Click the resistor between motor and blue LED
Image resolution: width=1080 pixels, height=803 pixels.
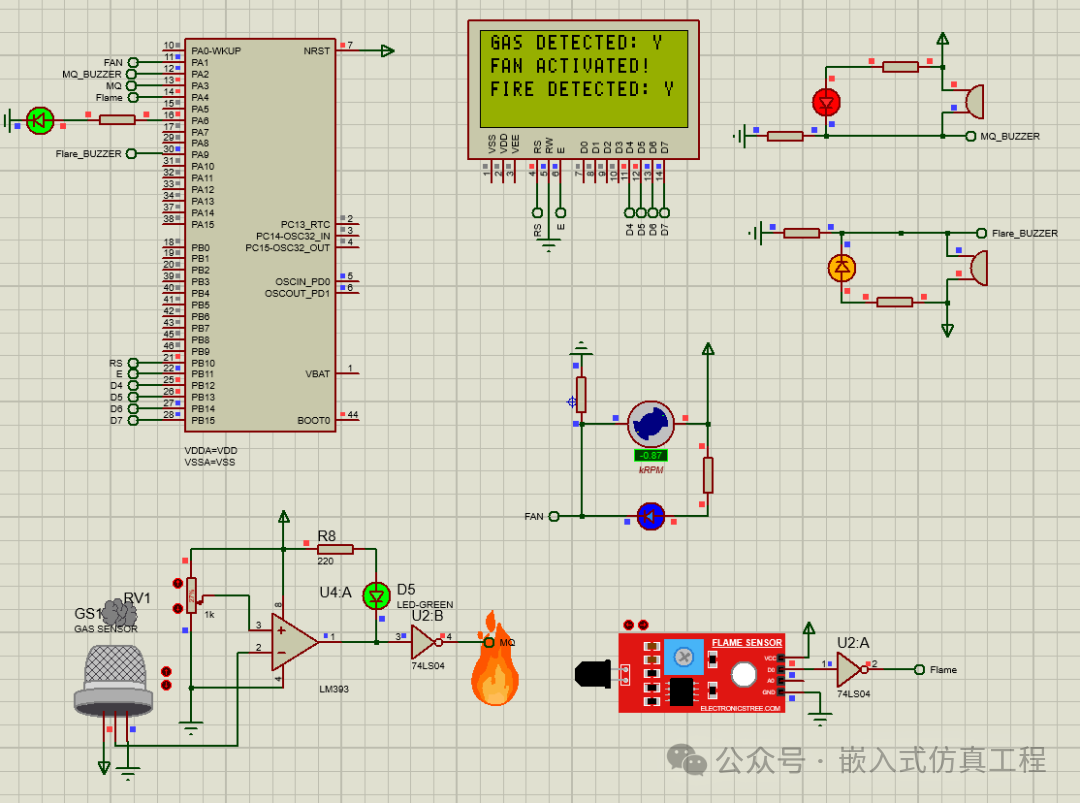tap(708, 475)
